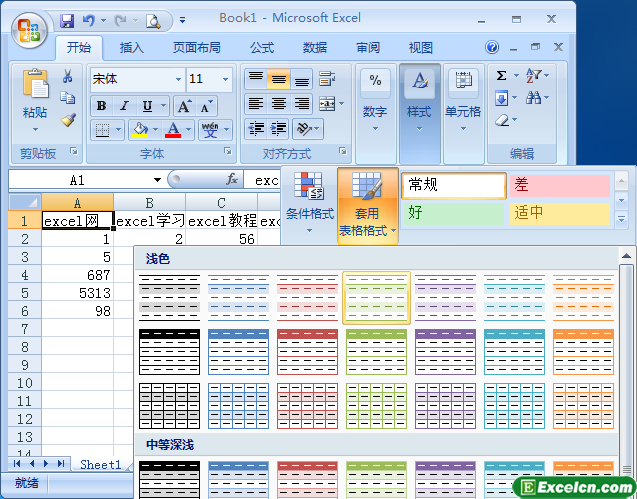Switch to the 插入 tab

pos(132,48)
